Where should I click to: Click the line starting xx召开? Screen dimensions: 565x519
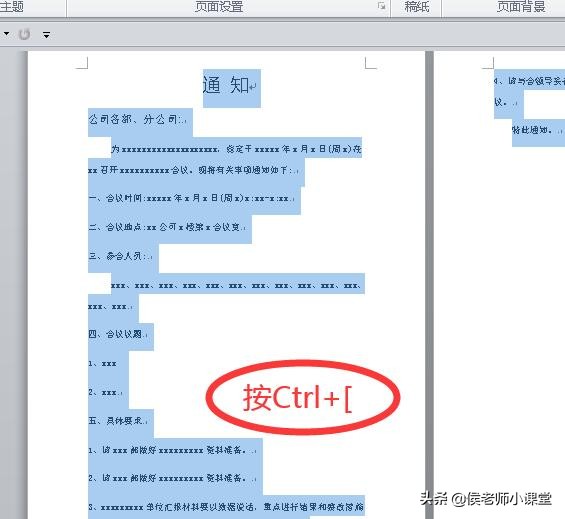click(x=193, y=170)
